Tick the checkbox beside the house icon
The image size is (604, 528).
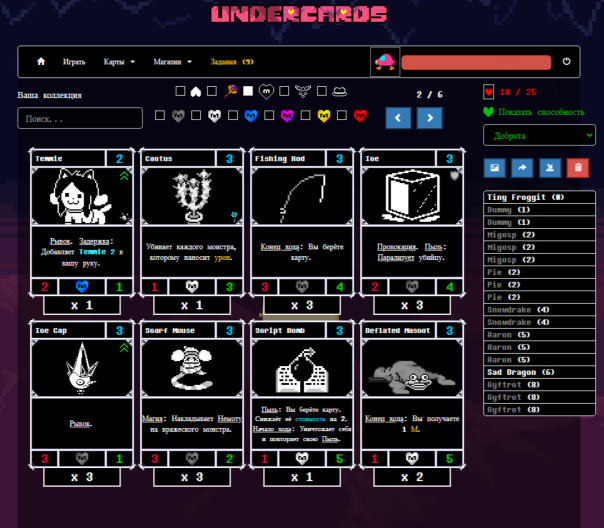[x=180, y=91]
